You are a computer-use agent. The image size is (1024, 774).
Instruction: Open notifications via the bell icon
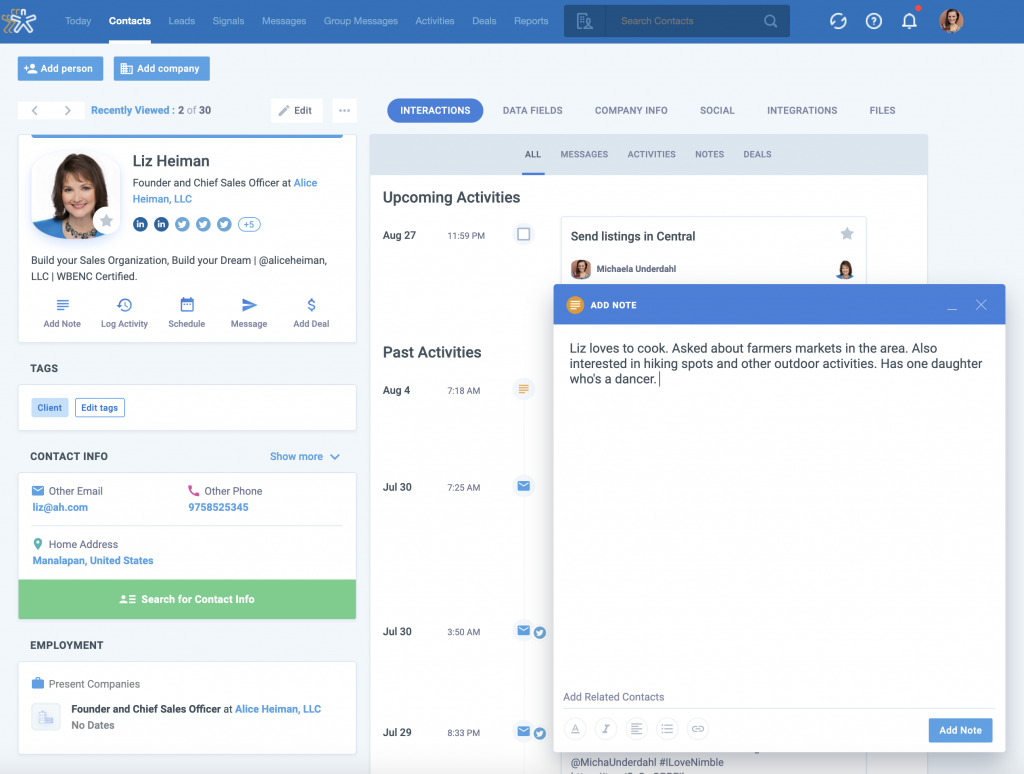click(909, 20)
